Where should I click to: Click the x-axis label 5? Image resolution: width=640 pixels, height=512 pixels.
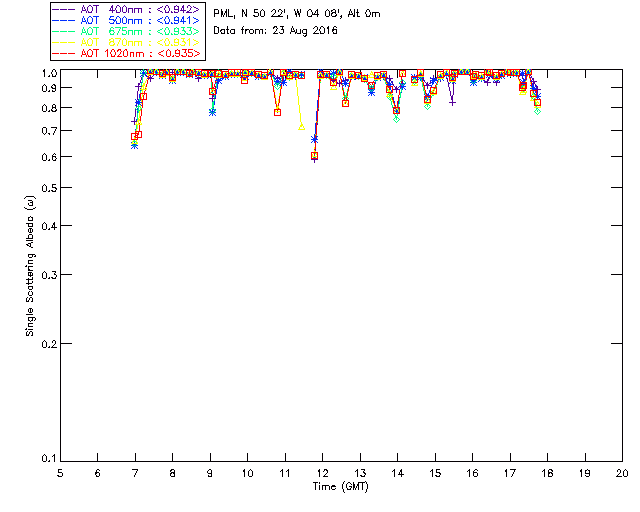click(60, 473)
